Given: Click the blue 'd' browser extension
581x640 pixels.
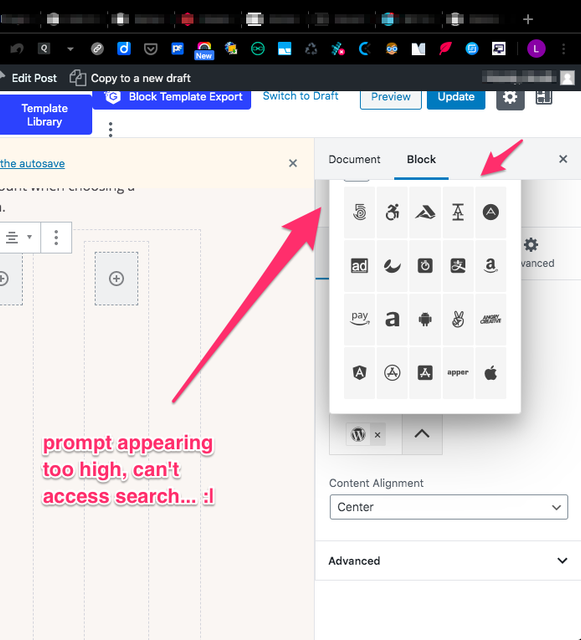Looking at the screenshot, I should coord(124,49).
